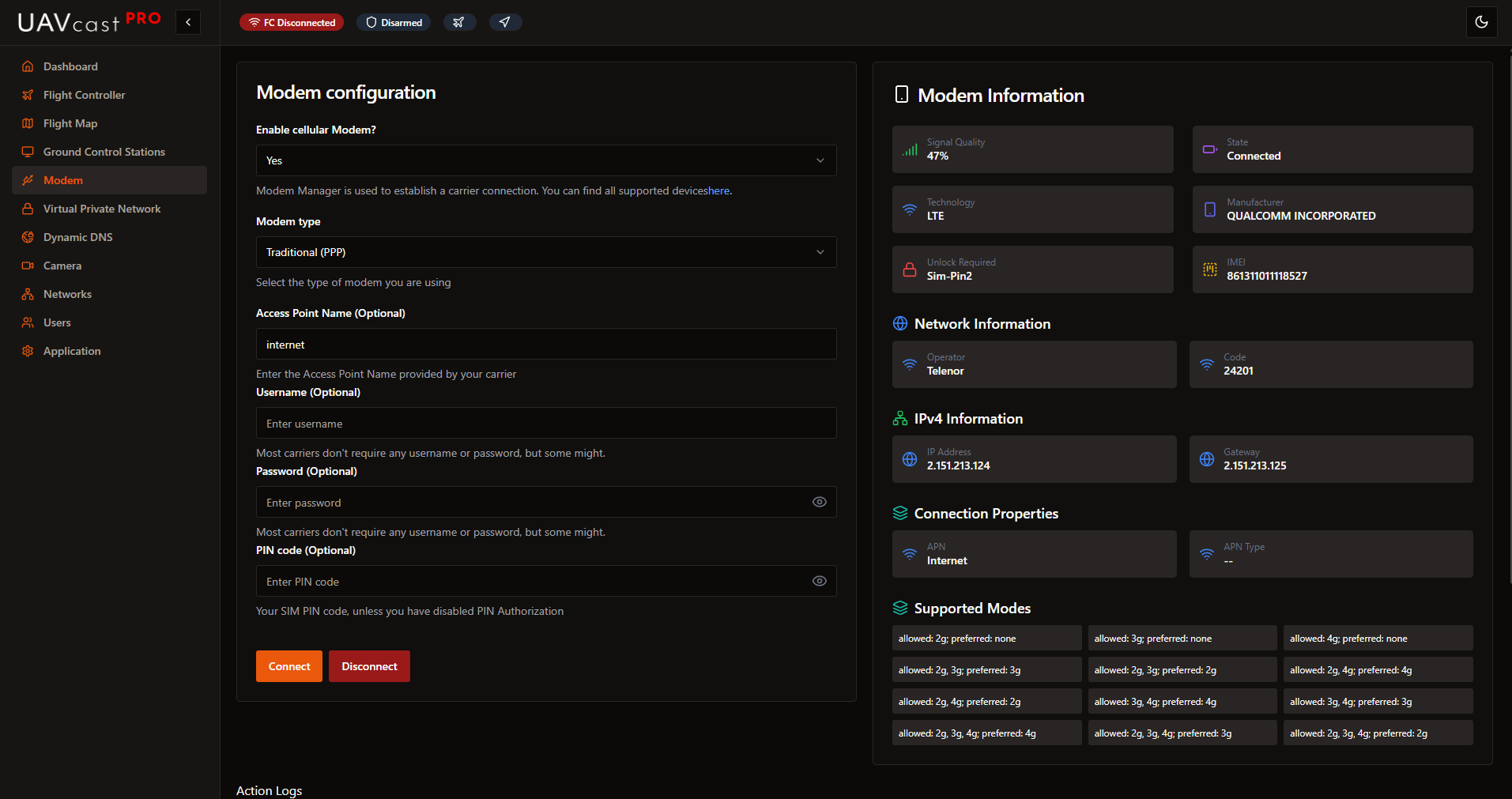
Task: Open the Enable cellular Modem dropdown
Action: tap(545, 160)
